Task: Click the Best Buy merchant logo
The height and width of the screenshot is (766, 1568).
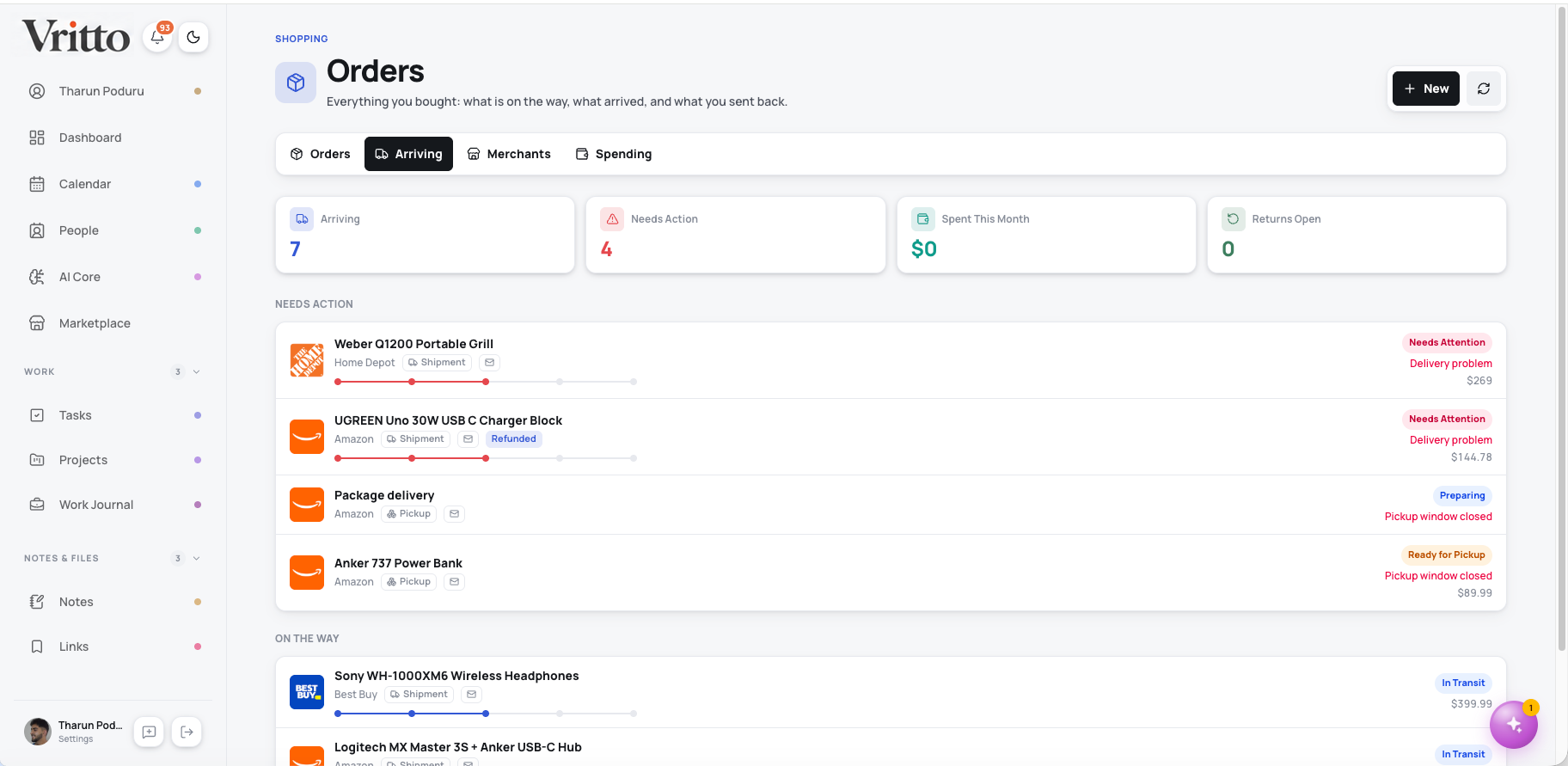Action: click(307, 692)
